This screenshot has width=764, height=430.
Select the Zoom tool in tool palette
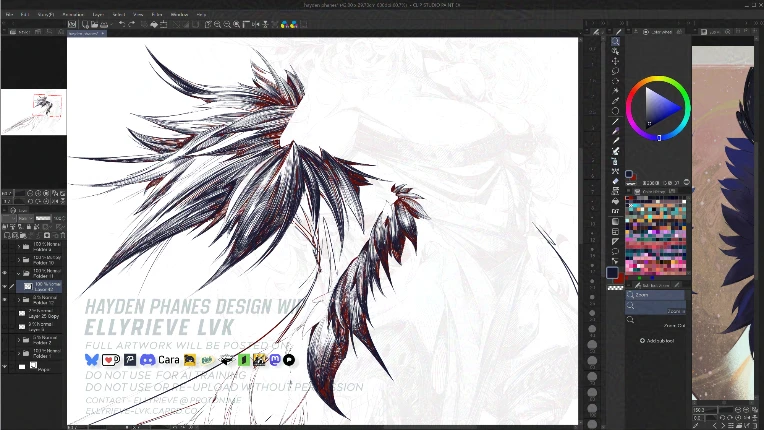[615, 41]
